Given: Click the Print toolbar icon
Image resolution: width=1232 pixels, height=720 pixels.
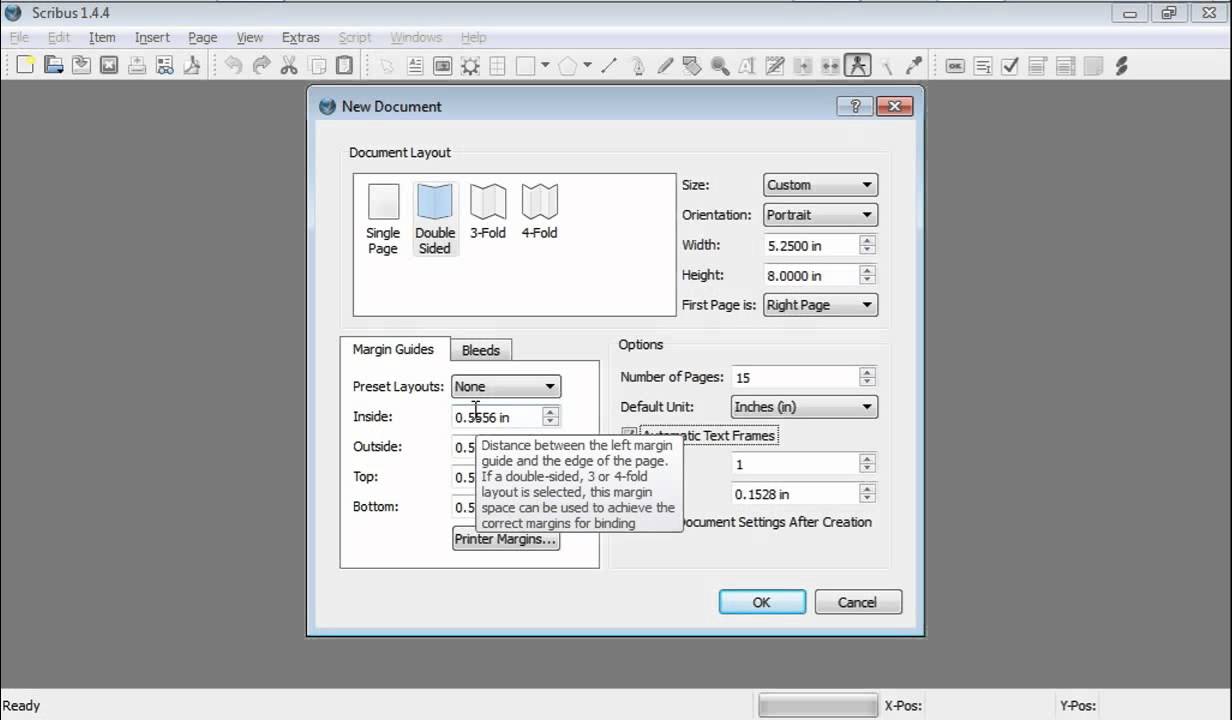Looking at the screenshot, I should (137, 65).
